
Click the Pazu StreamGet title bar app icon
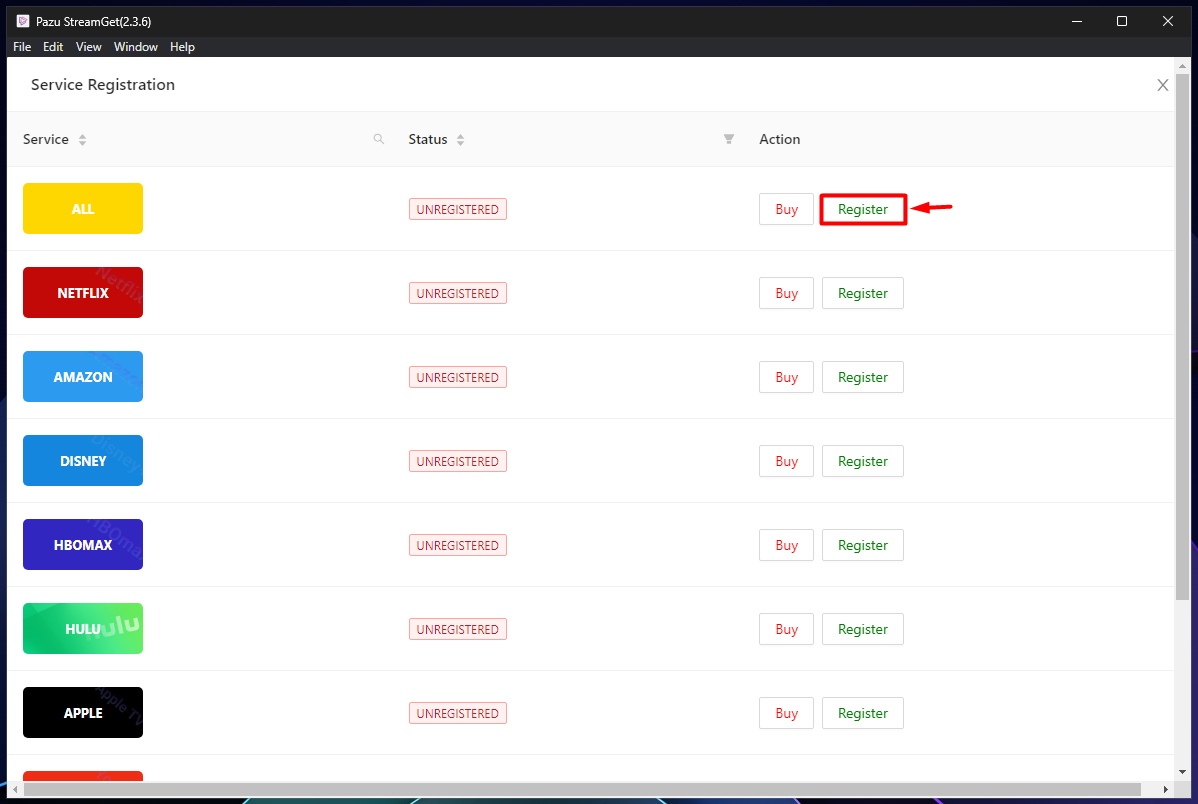(x=23, y=21)
